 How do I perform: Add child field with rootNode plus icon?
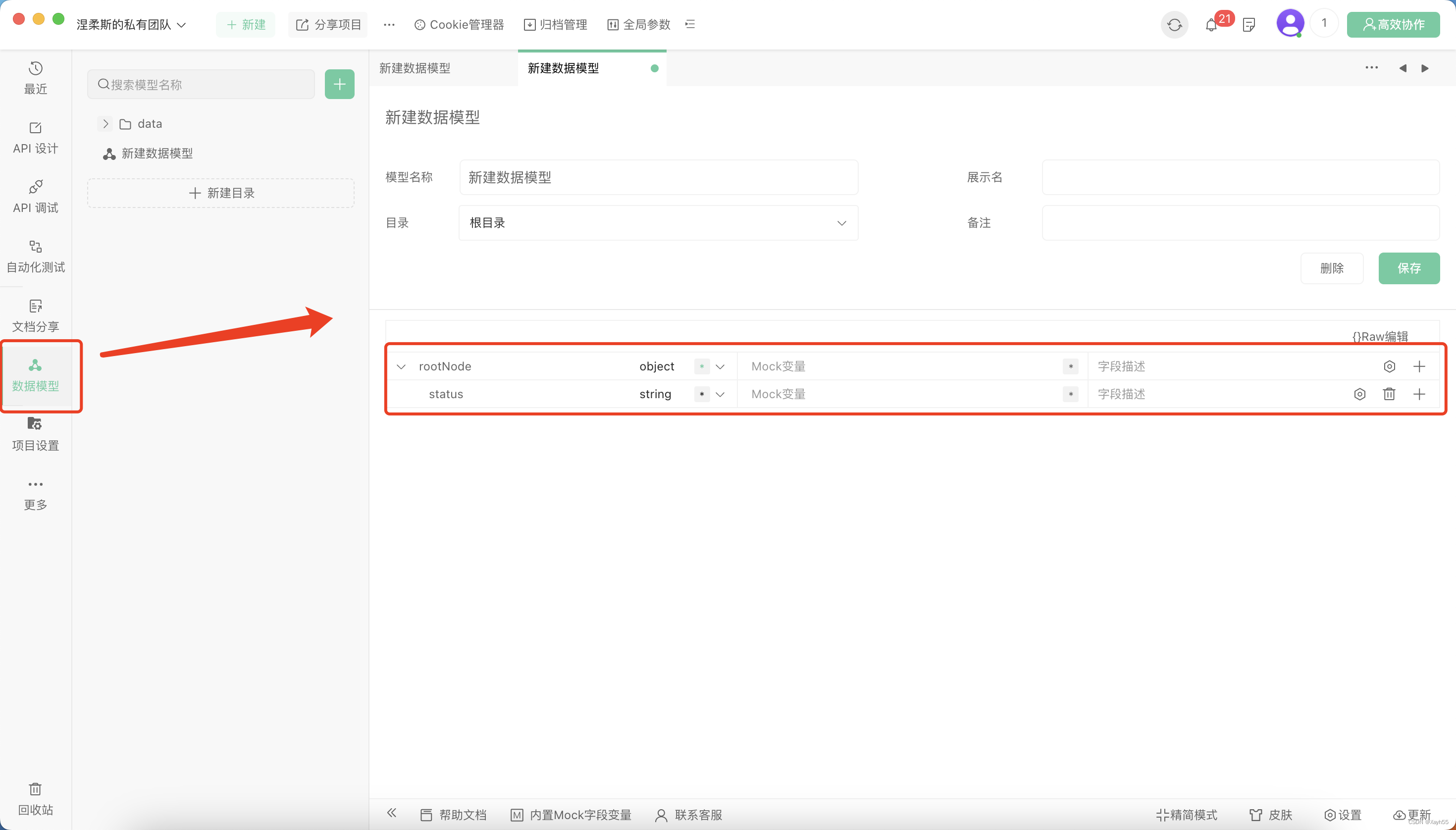(1419, 366)
